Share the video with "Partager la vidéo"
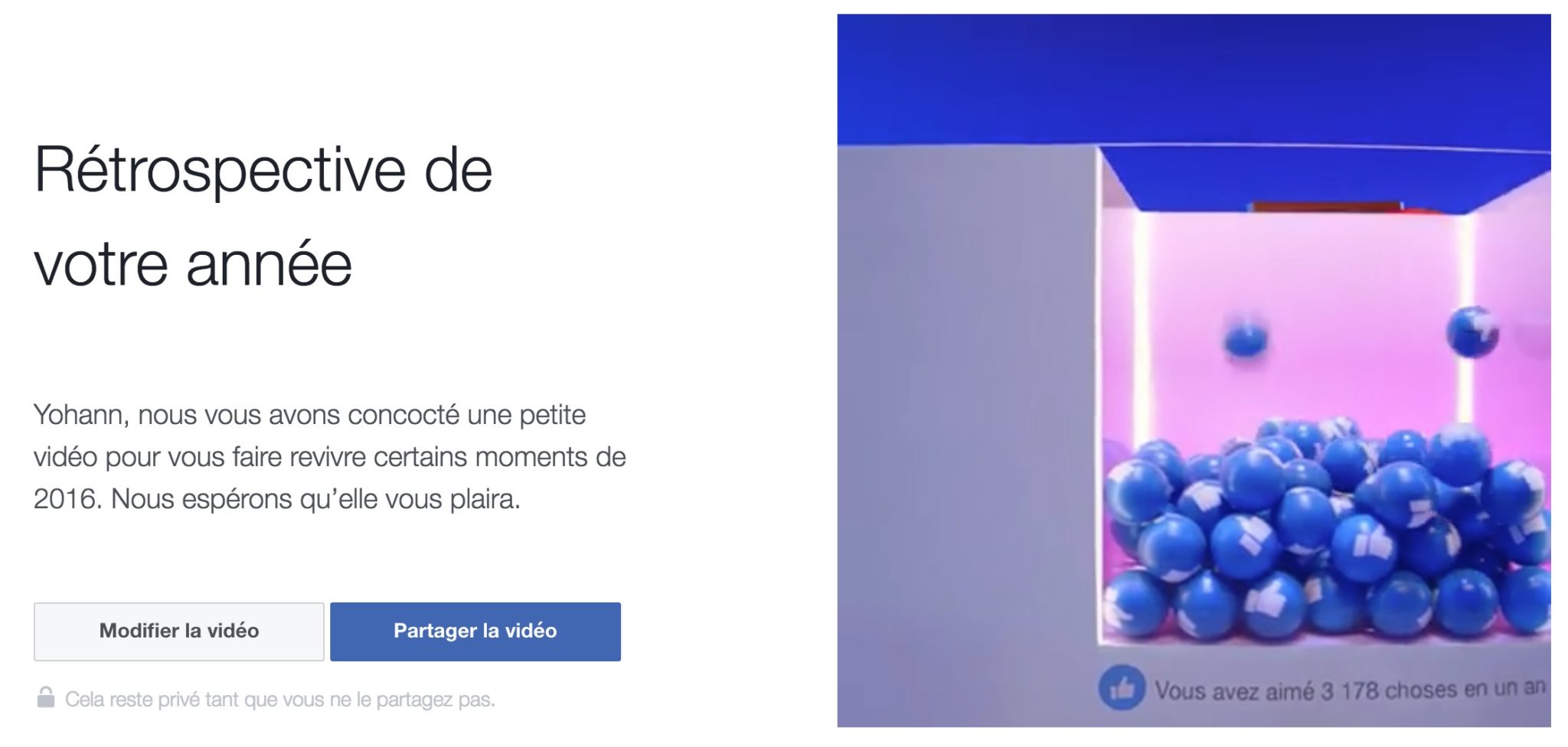The width and height of the screenshot is (1568, 747). click(475, 631)
